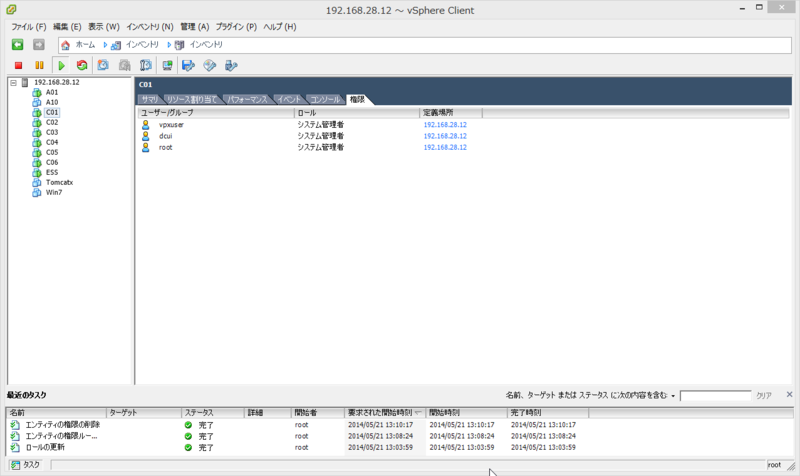Open the task filter criteria dropdown arrow
The width and height of the screenshot is (800, 476).
click(673, 396)
